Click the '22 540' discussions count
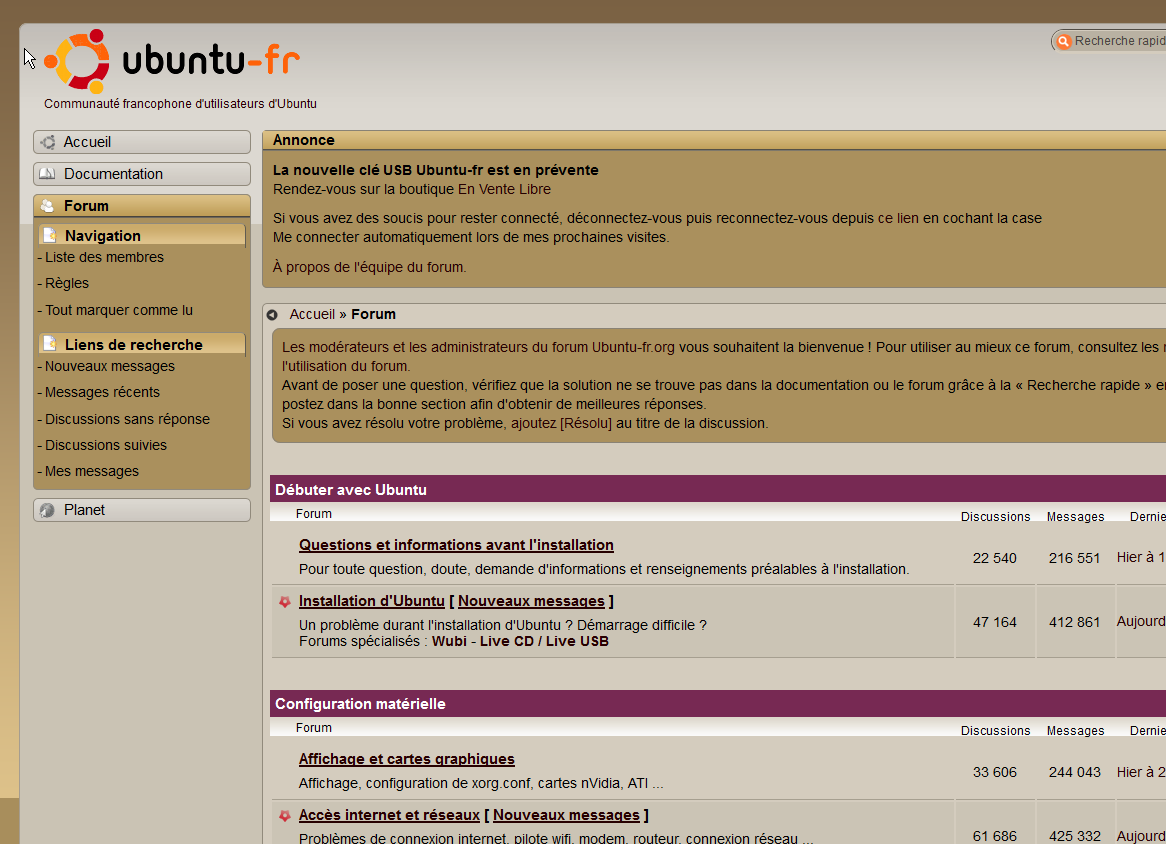This screenshot has width=1166, height=844. pyautogui.click(x=994, y=558)
